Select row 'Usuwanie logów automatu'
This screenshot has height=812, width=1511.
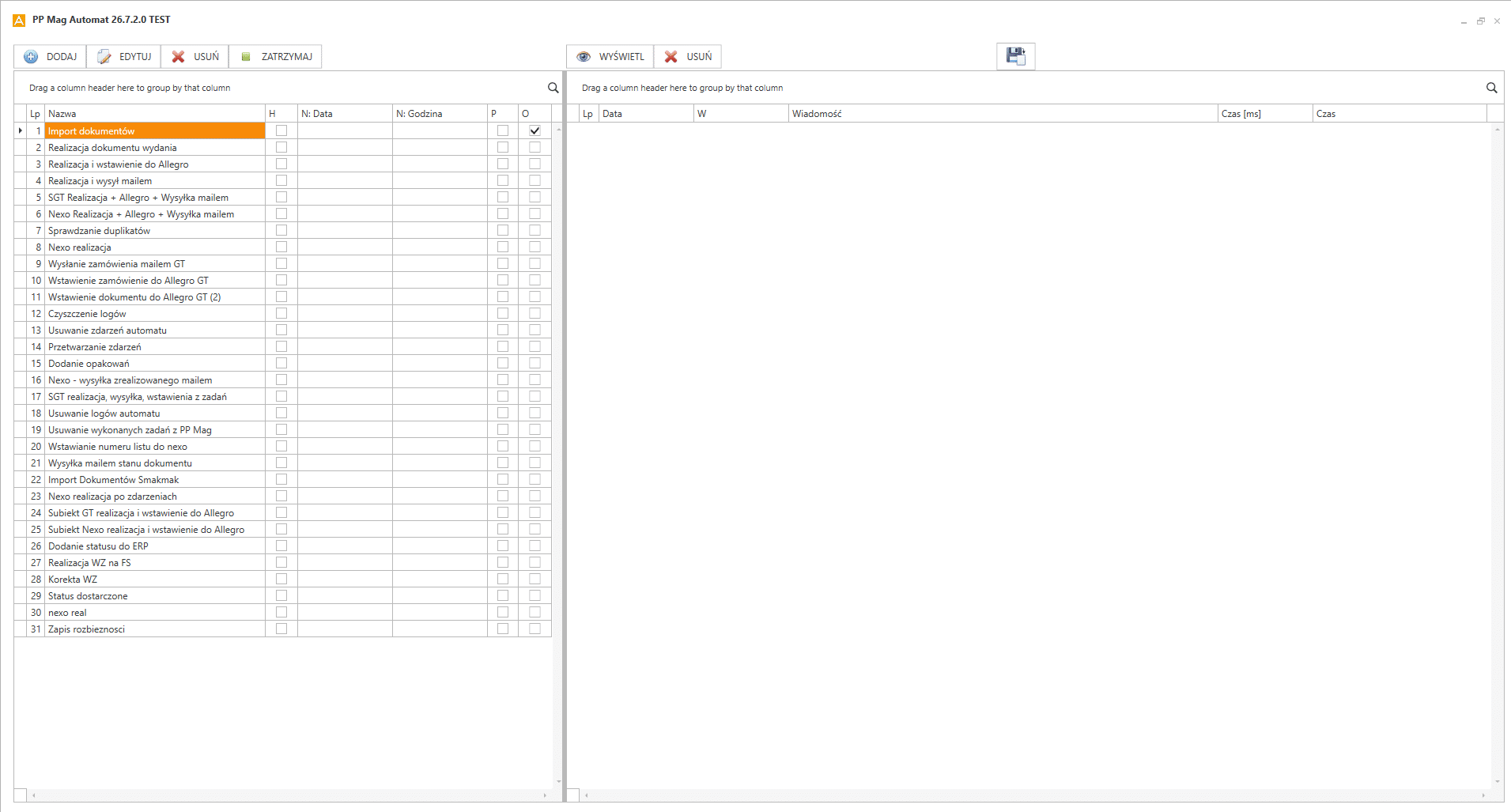point(283,413)
